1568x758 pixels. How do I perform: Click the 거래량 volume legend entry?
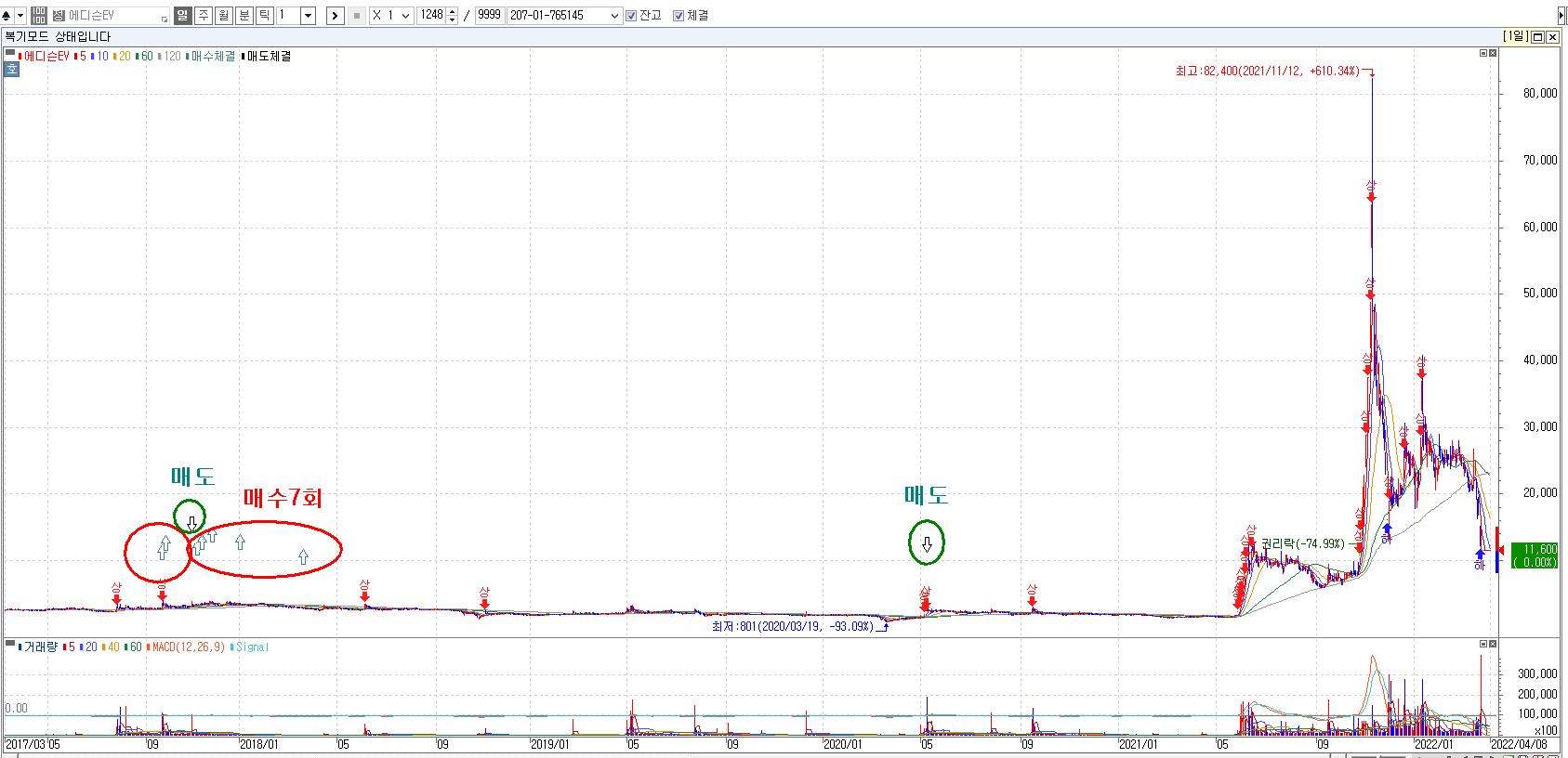click(x=37, y=647)
